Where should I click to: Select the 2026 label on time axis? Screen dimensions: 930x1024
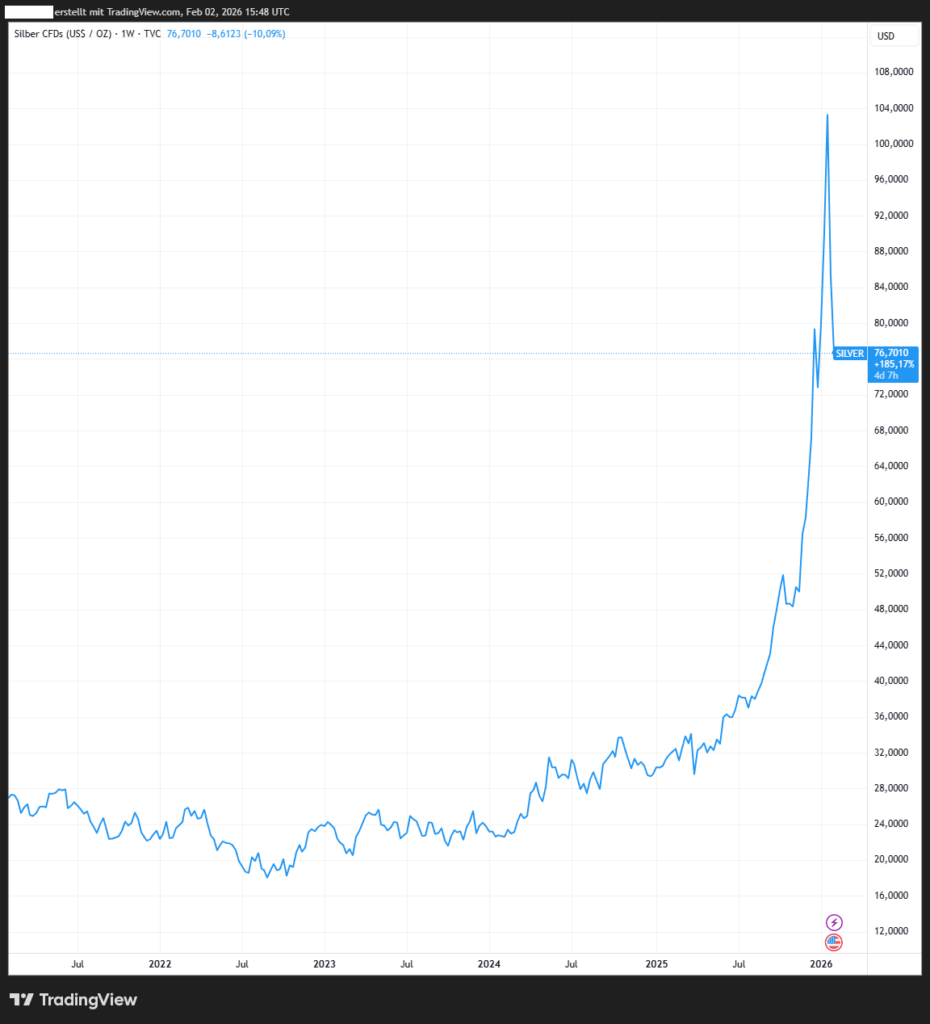coord(820,965)
